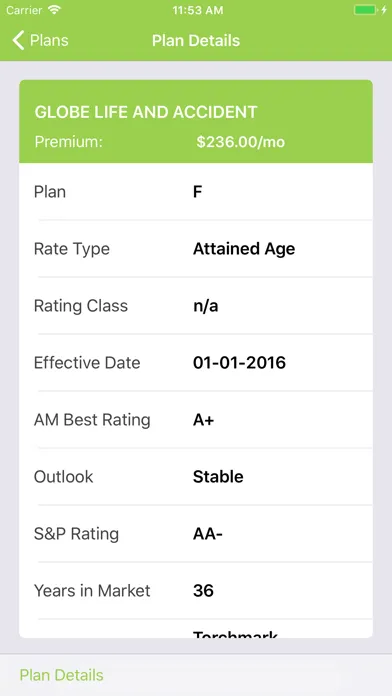Screen dimensions: 392x696
Task: Select the Effective Date 01-01-2016 row
Action: 196,363
